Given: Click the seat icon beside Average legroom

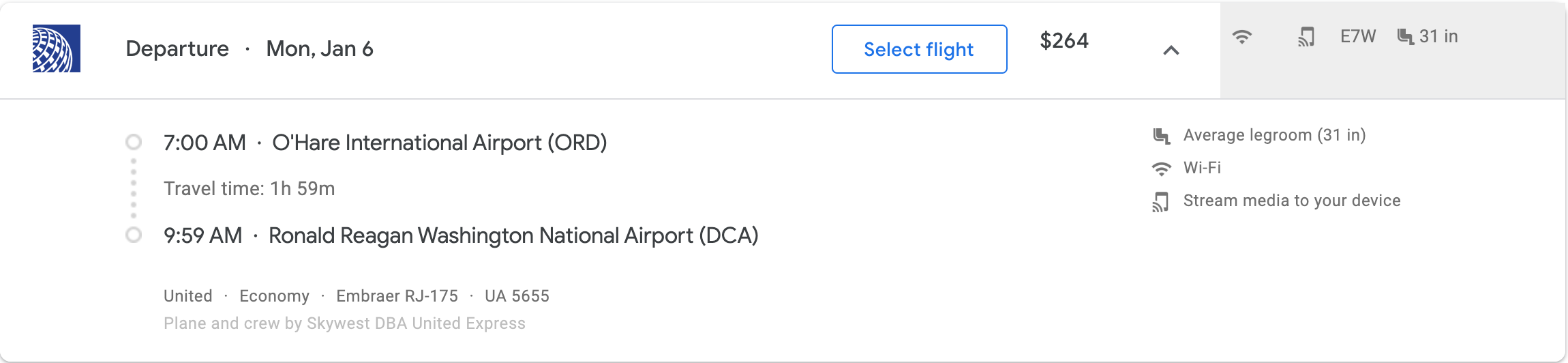Looking at the screenshot, I should [1161, 136].
